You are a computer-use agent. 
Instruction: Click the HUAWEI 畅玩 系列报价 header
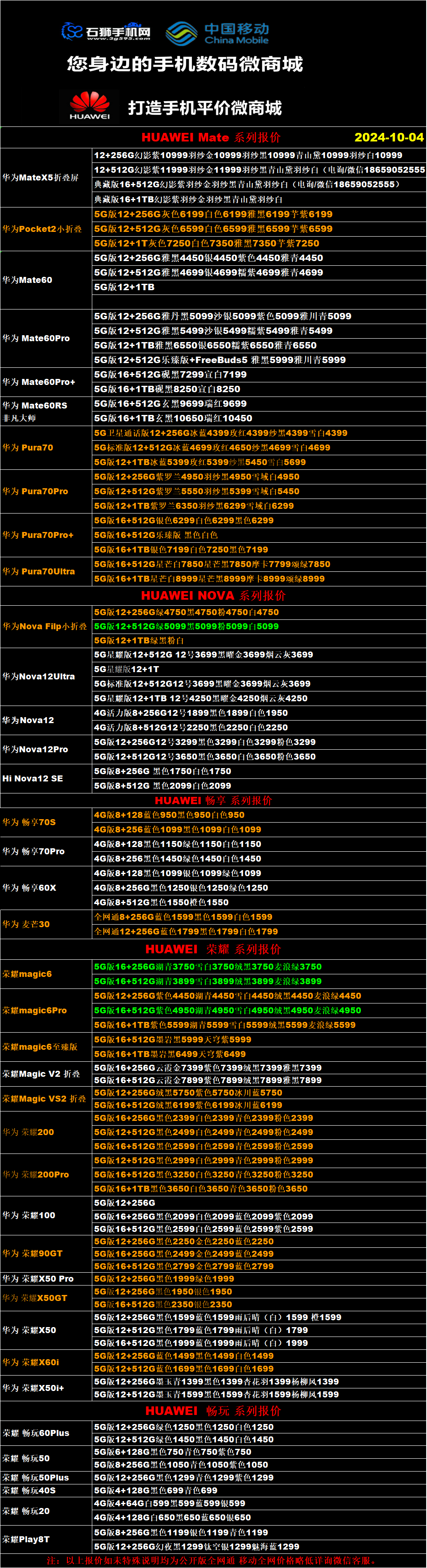213,1412
